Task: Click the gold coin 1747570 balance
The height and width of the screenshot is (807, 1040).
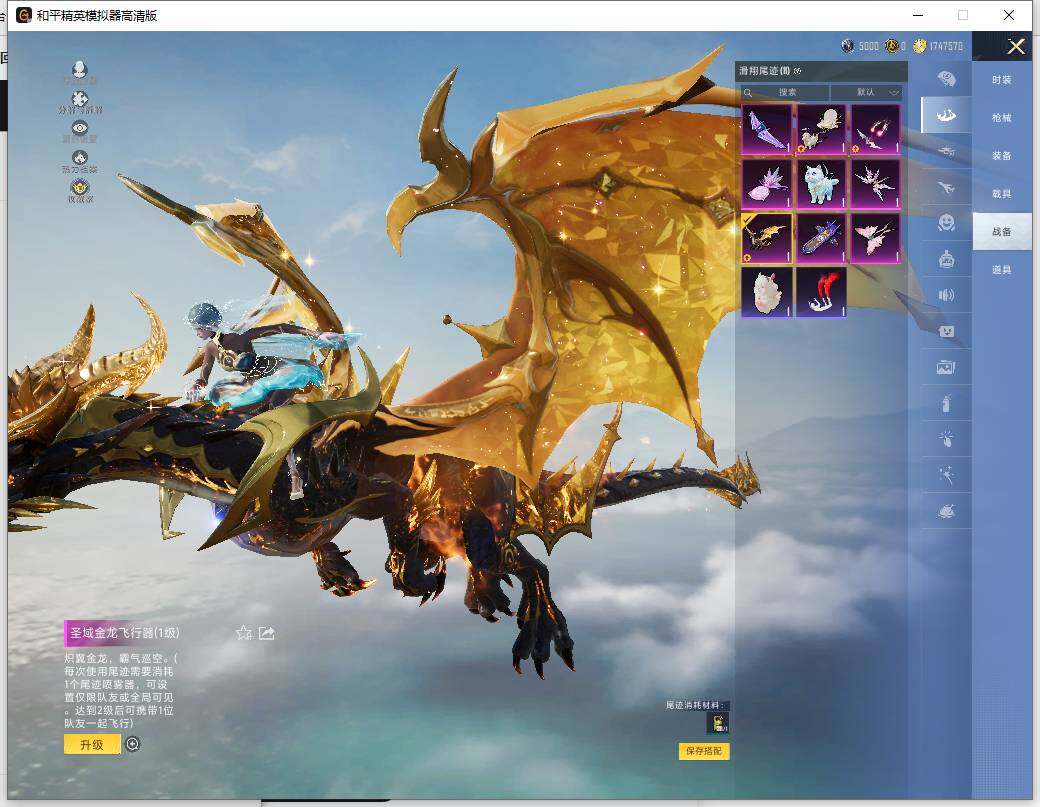Action: pyautogui.click(x=938, y=45)
